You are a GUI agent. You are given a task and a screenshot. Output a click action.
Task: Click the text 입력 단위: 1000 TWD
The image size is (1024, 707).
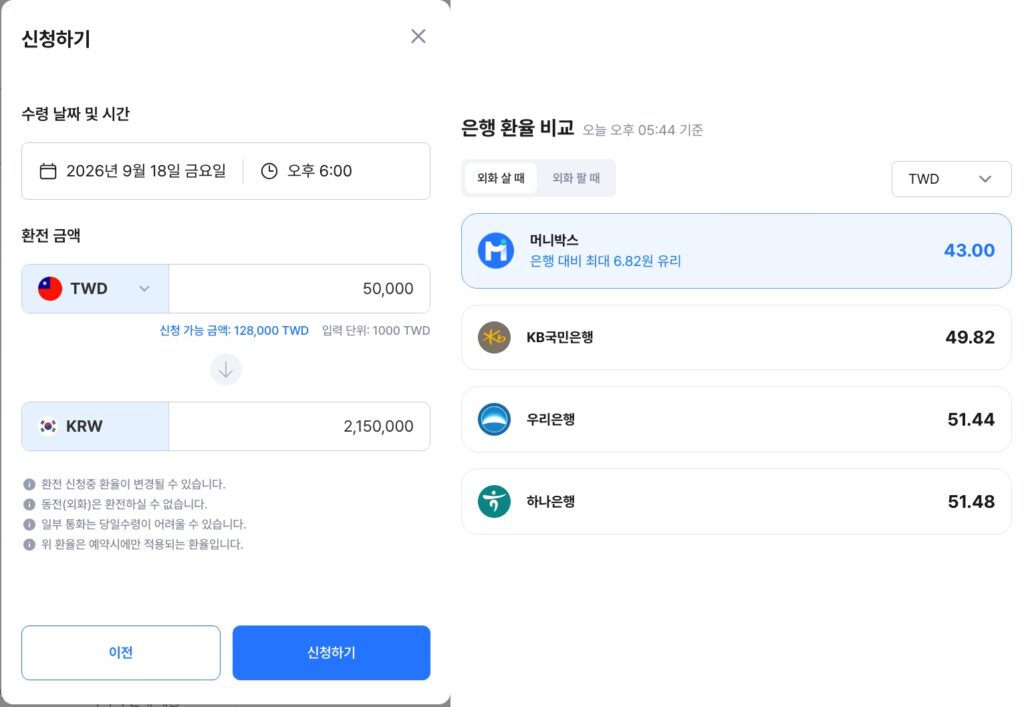(376, 330)
